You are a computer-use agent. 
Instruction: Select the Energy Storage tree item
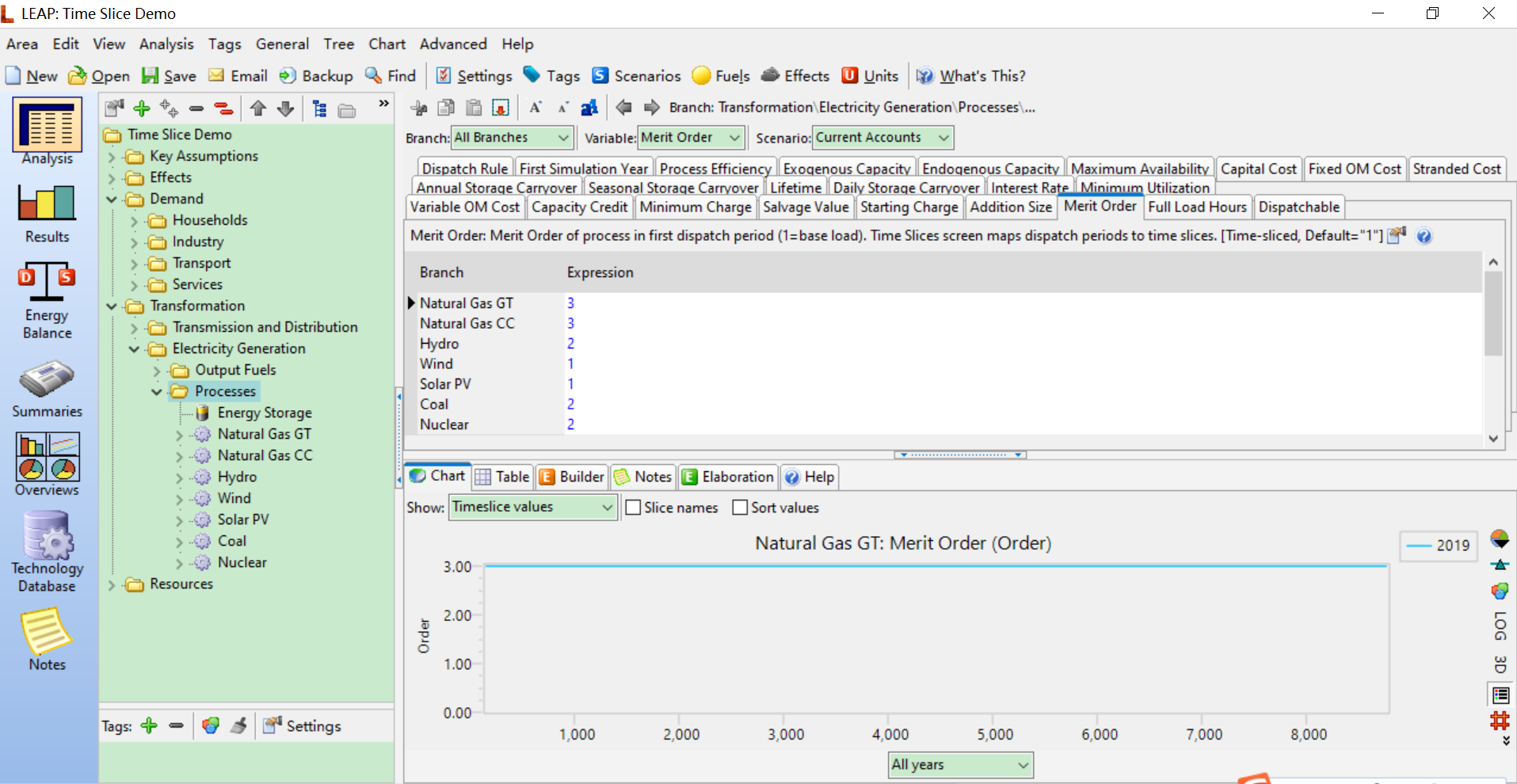click(265, 413)
